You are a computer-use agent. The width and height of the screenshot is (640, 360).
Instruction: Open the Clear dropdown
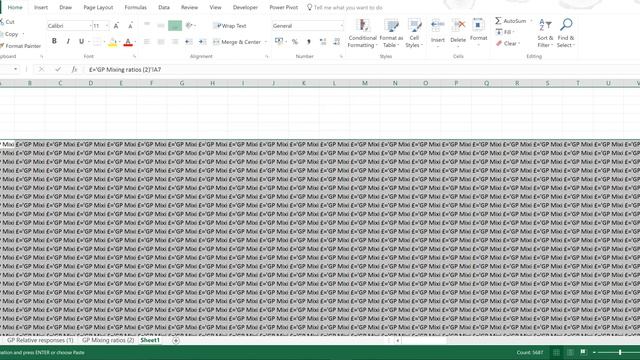508,43
